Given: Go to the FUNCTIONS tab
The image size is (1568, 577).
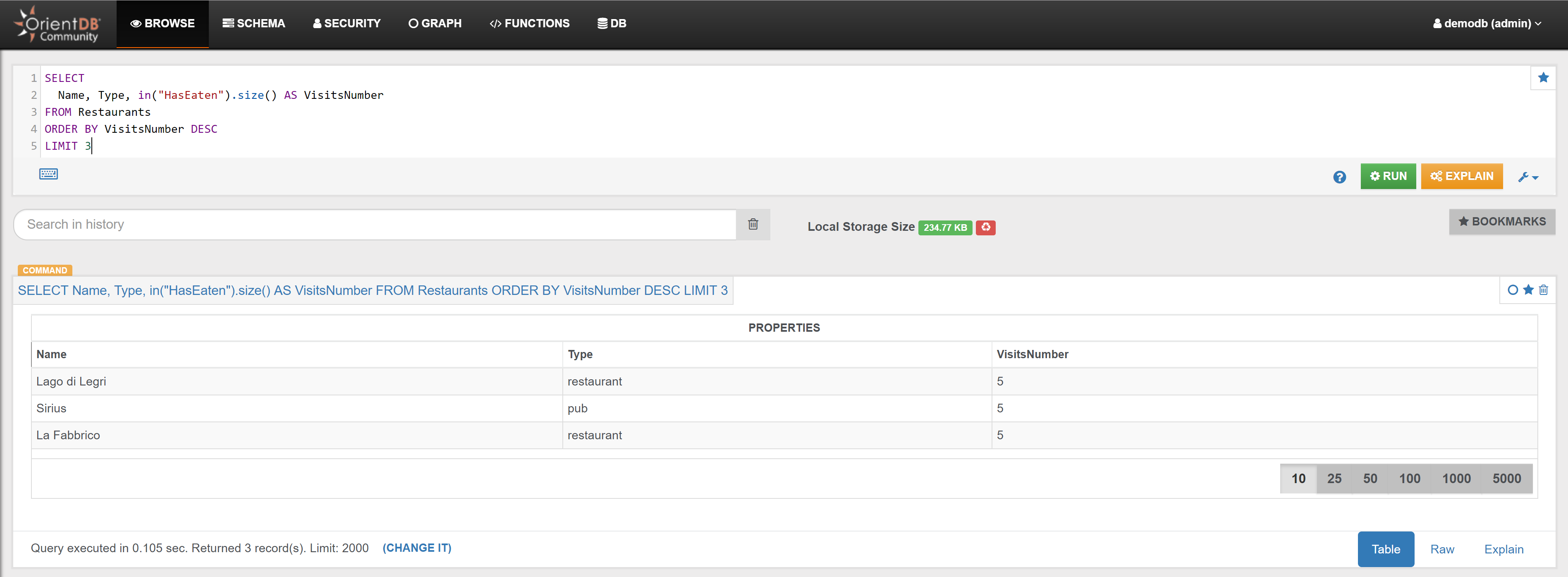Looking at the screenshot, I should (530, 24).
